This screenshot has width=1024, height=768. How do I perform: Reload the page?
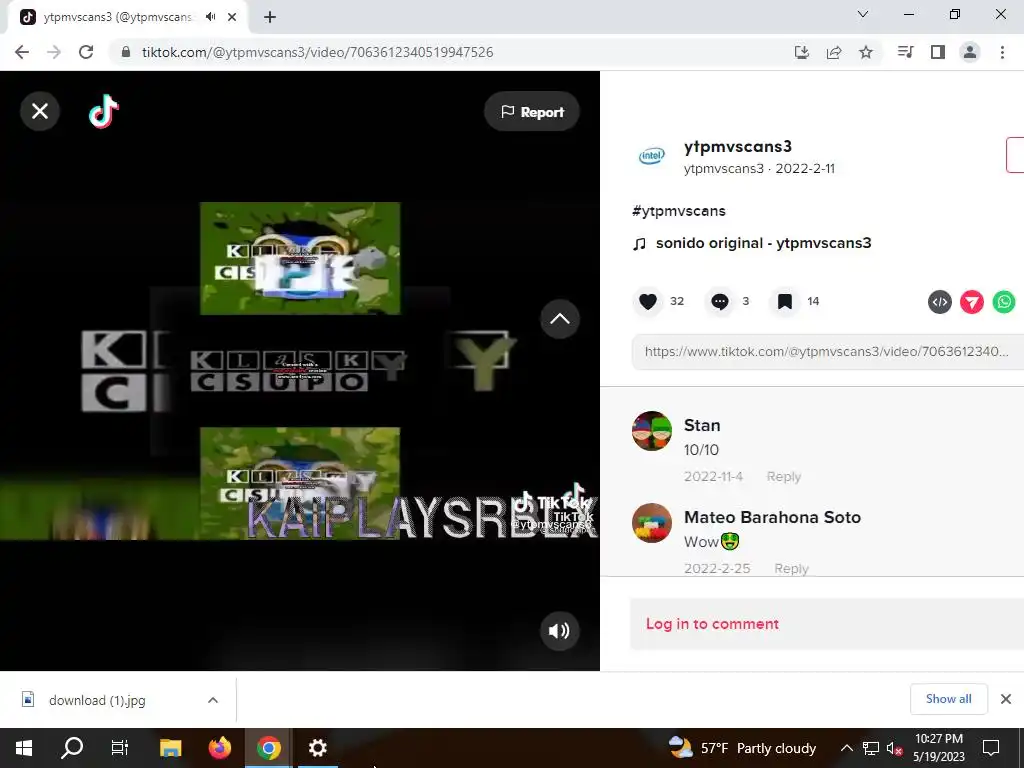86,52
